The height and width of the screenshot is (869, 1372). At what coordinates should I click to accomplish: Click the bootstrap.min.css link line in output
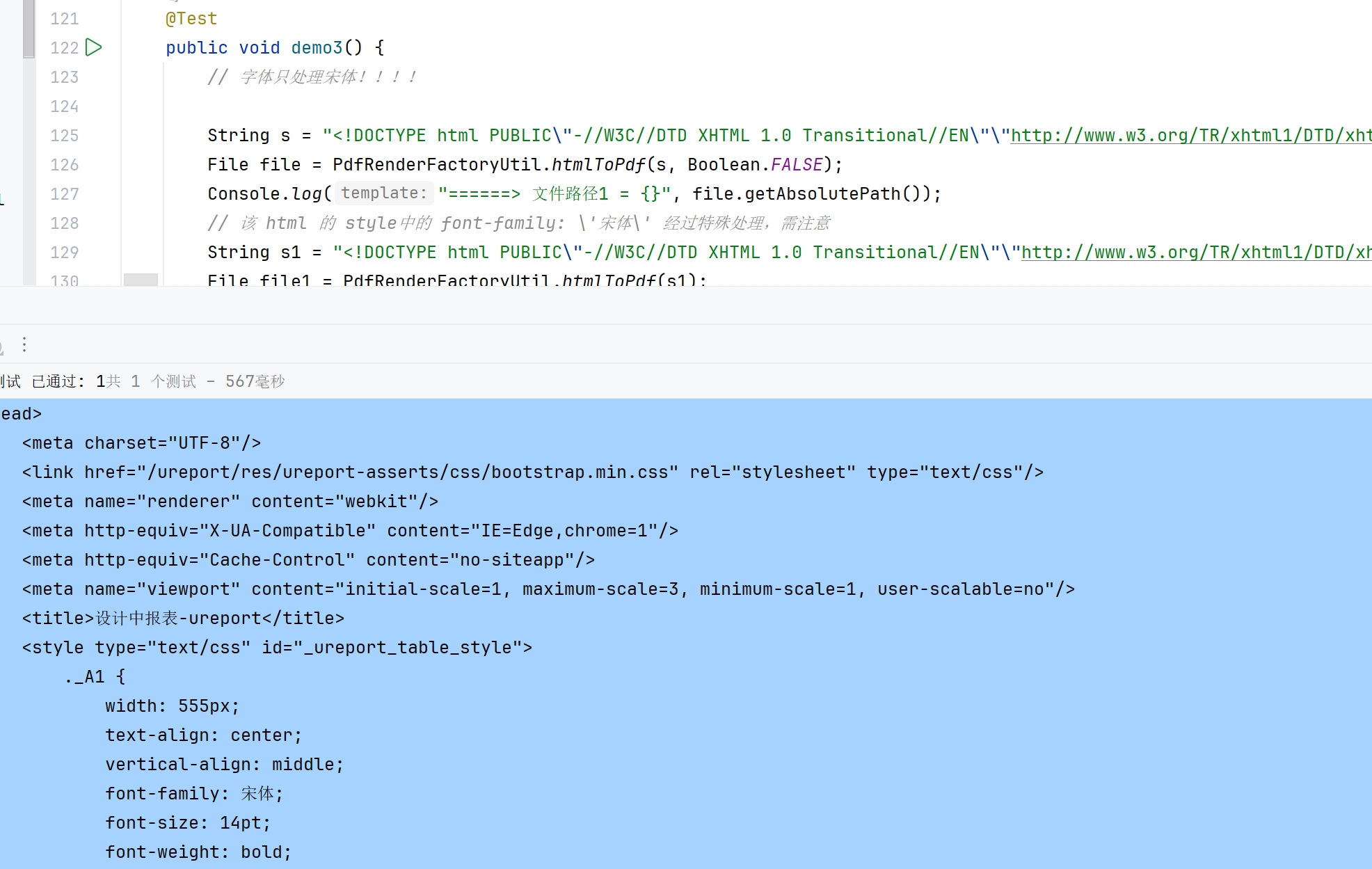coord(532,472)
